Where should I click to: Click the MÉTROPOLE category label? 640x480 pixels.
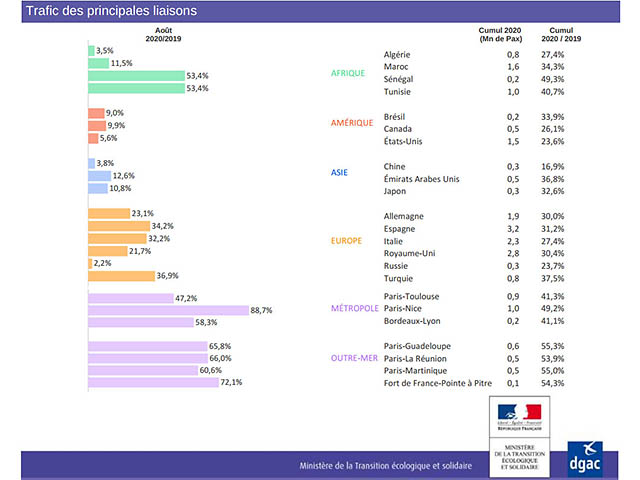tap(355, 308)
